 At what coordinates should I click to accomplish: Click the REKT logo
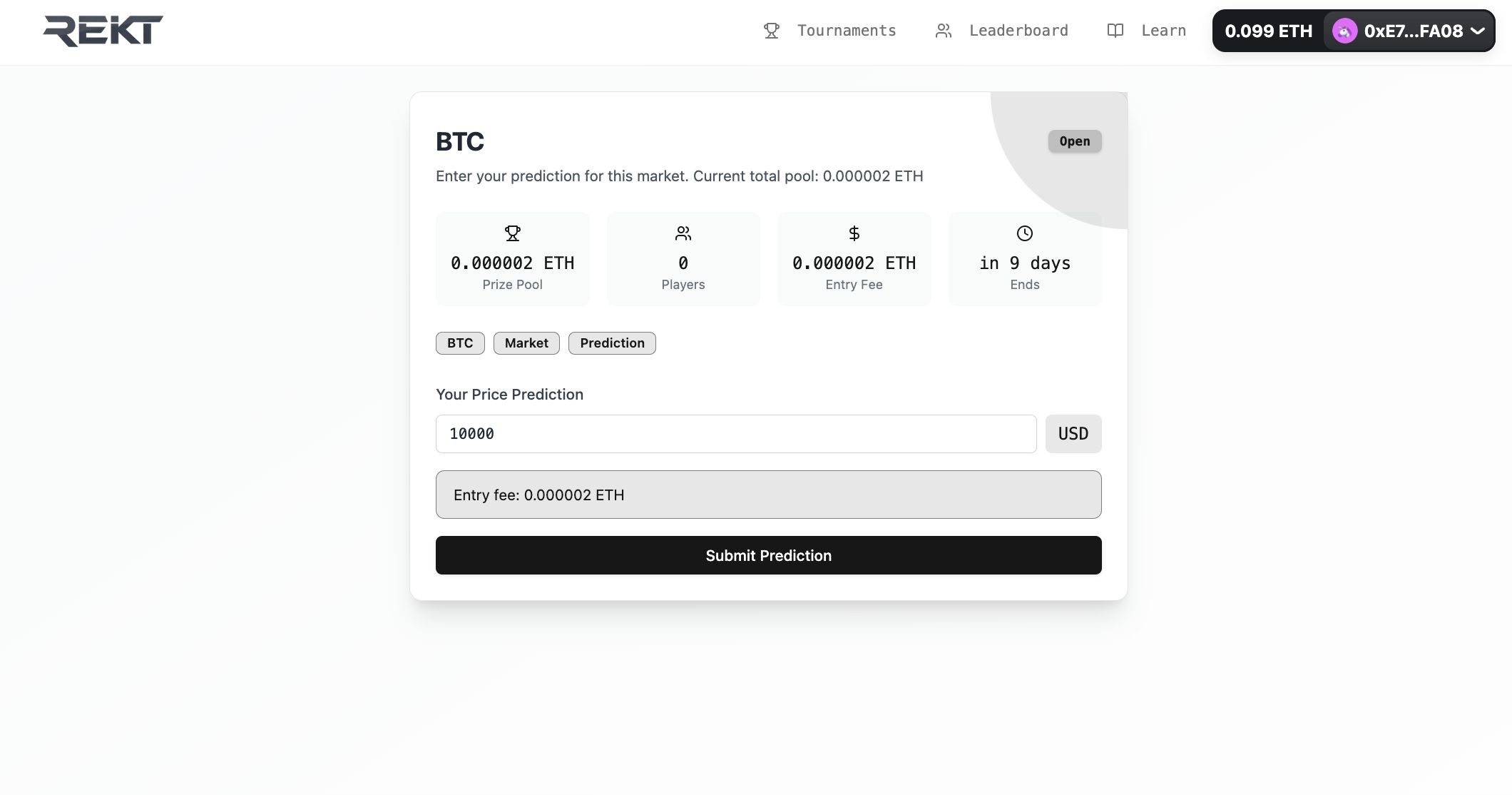coord(103,31)
